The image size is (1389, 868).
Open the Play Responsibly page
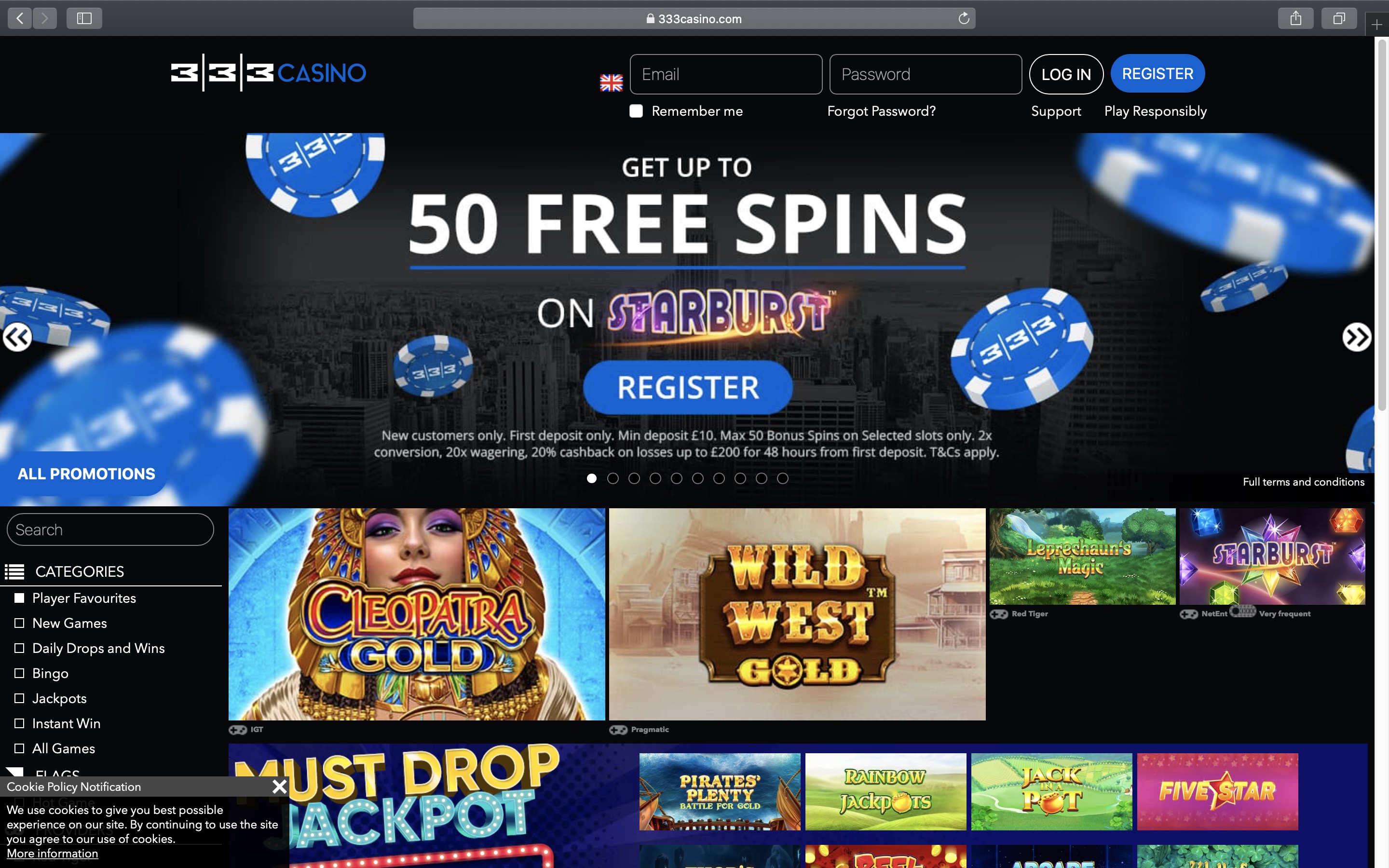[1156, 111]
